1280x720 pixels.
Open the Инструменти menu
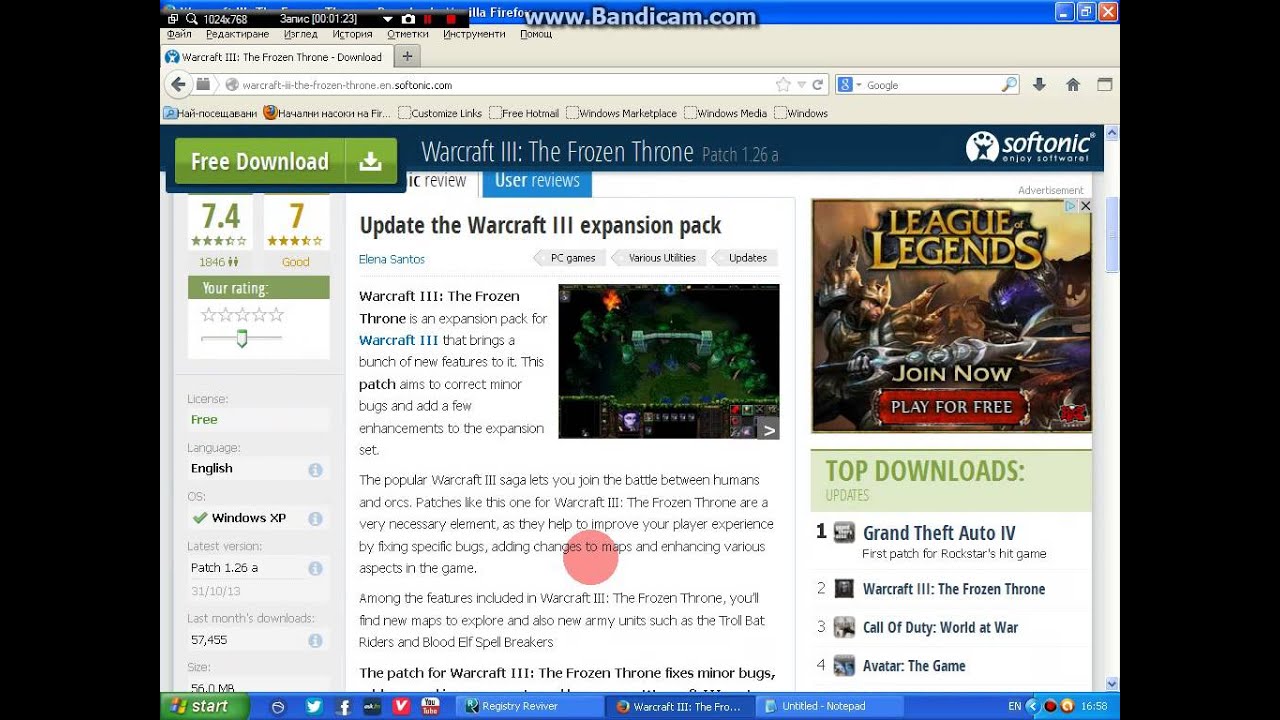coord(474,33)
